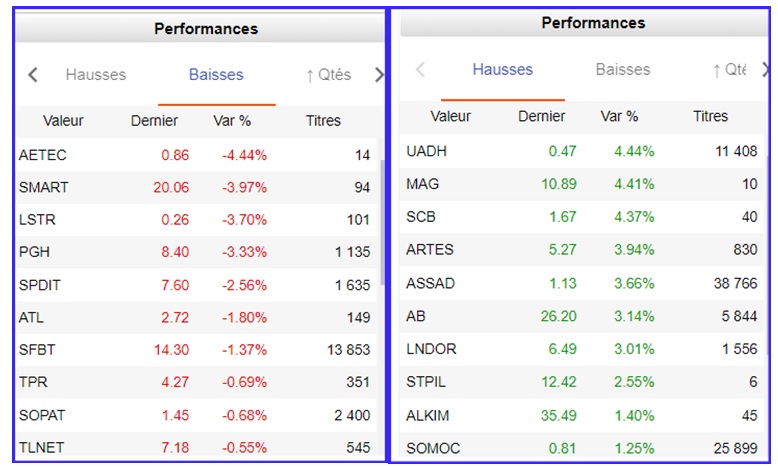Click the greyed previous arrow in the right panel
This screenshot has width=778, height=468.
point(420,70)
